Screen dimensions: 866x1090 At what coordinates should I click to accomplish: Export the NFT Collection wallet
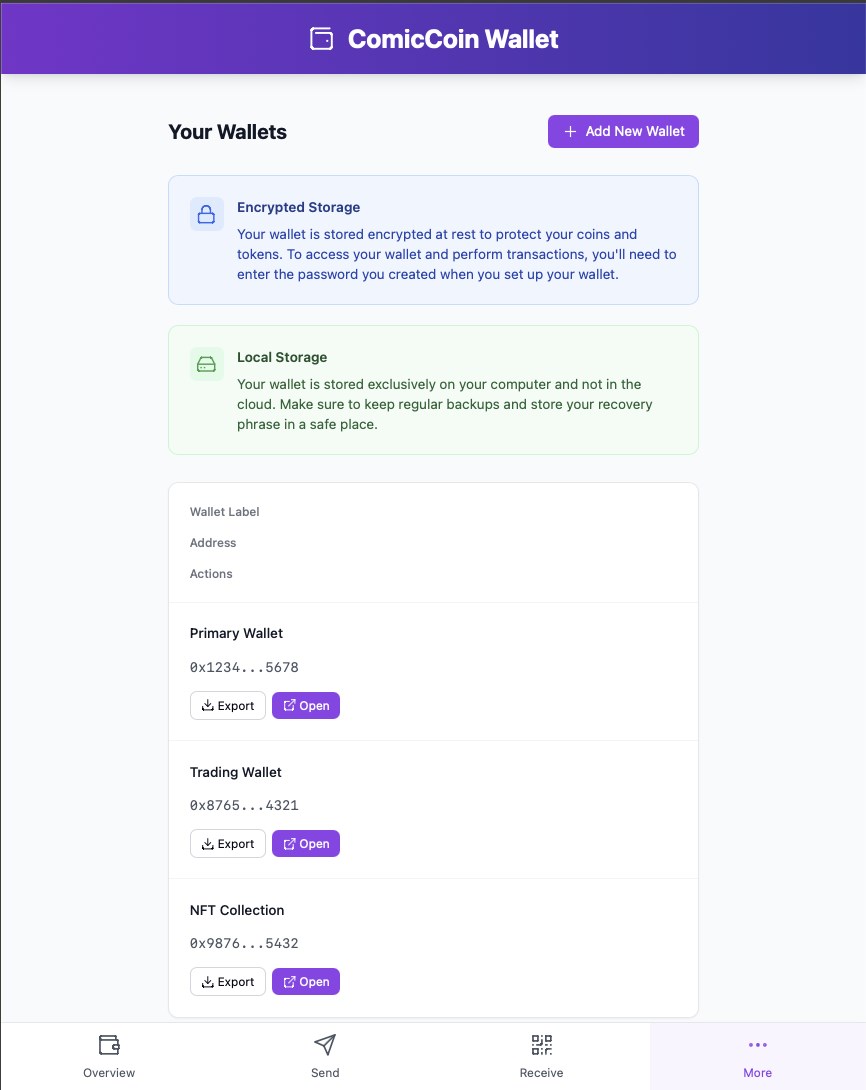[228, 982]
